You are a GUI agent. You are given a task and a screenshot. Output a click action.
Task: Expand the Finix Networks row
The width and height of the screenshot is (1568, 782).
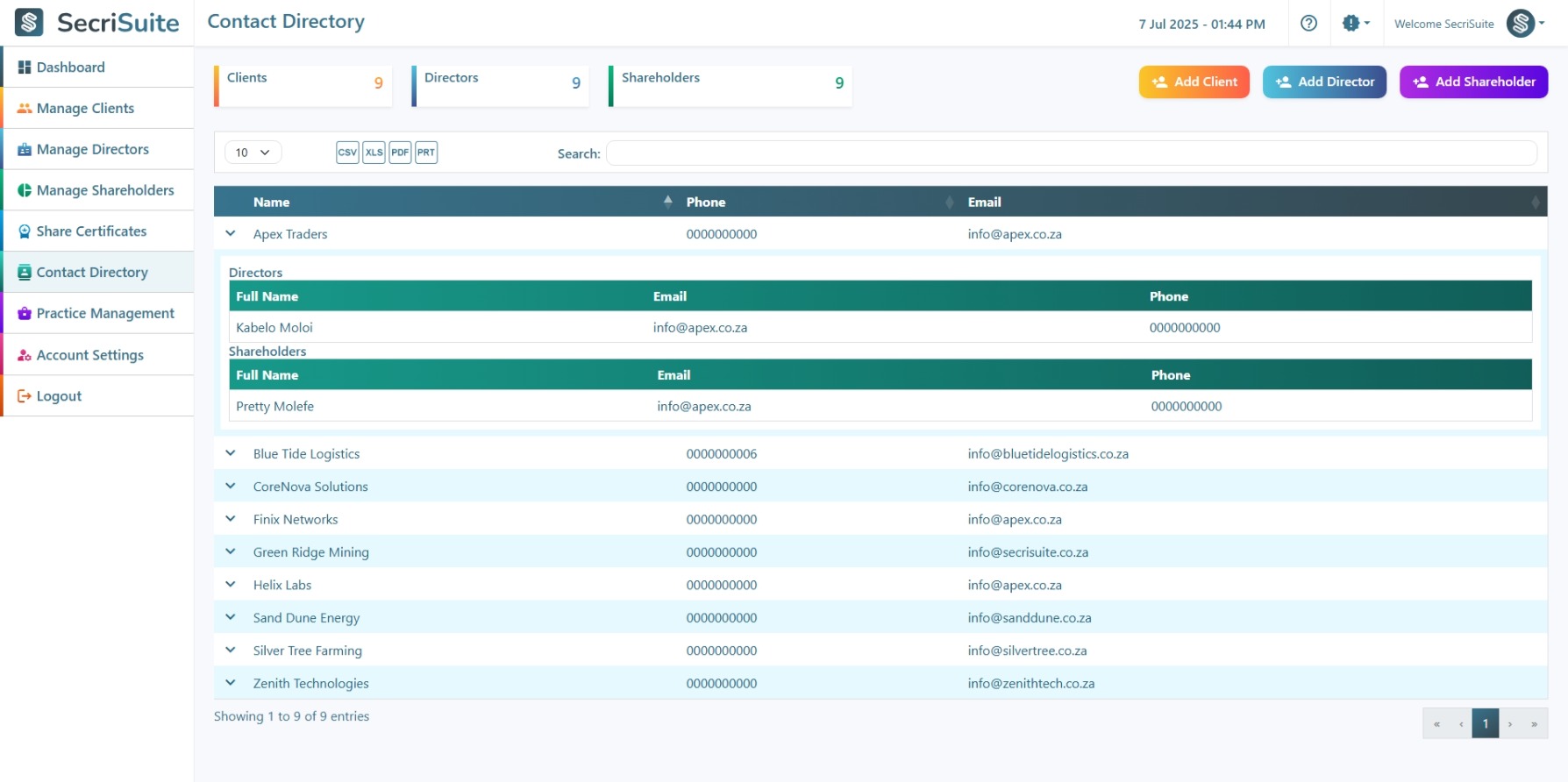coord(231,519)
